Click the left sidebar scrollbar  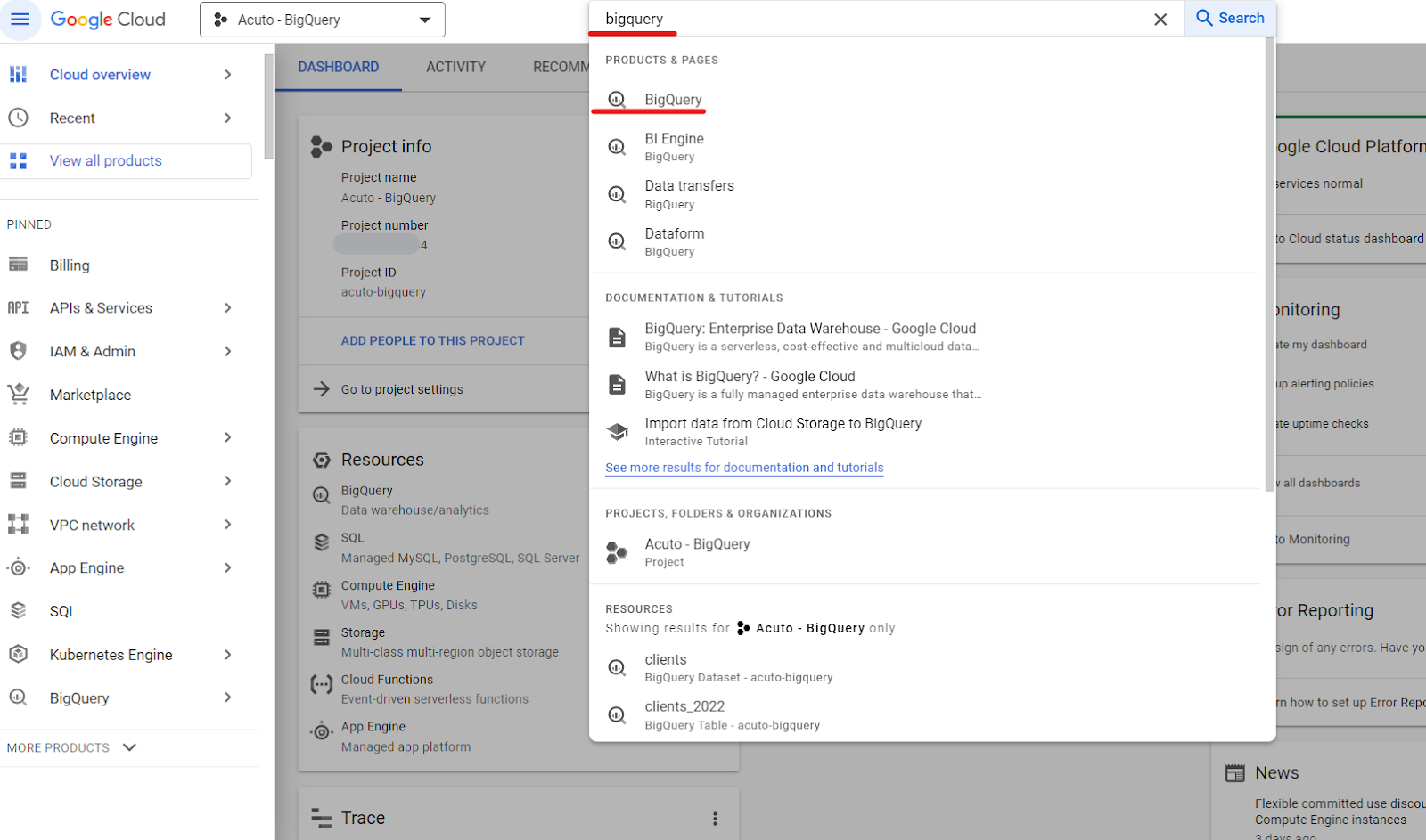click(x=268, y=107)
